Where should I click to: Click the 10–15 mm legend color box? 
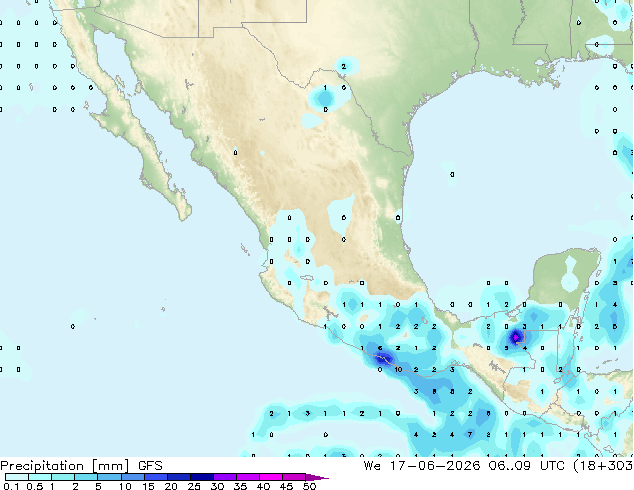pos(133,477)
